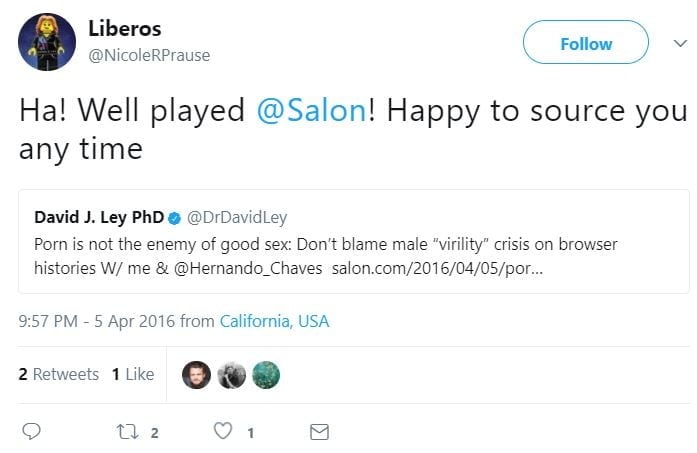Open the California, USA location link
The width and height of the screenshot is (697, 453).
274,321
